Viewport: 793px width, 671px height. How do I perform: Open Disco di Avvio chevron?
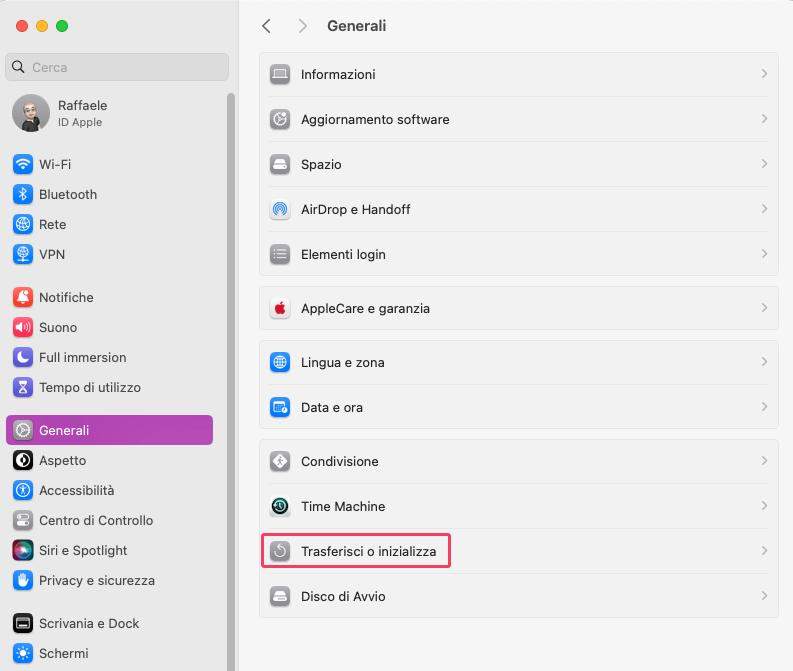(764, 596)
